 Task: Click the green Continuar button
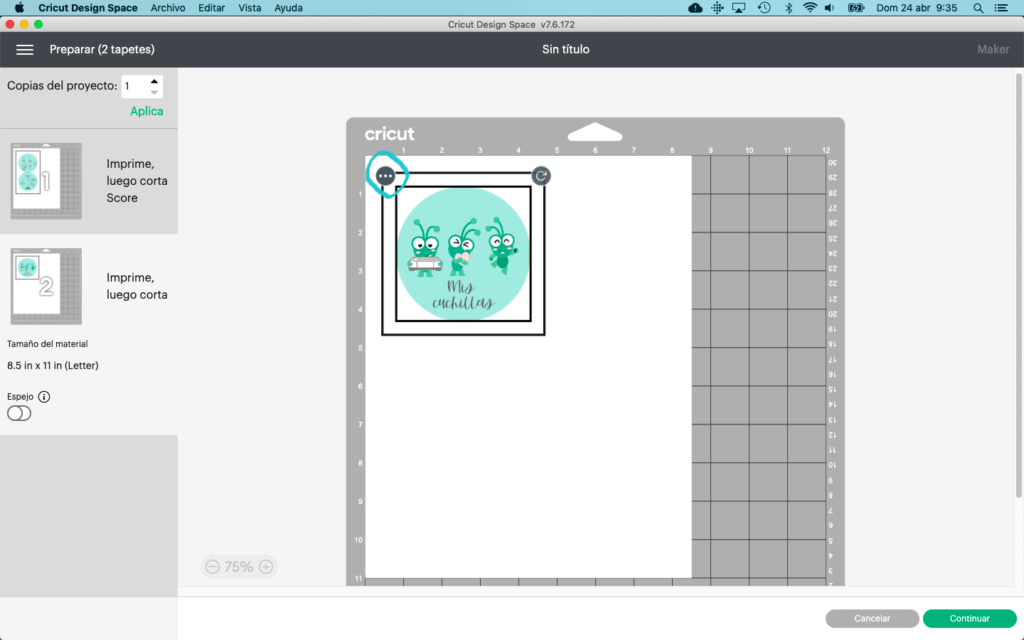969,618
